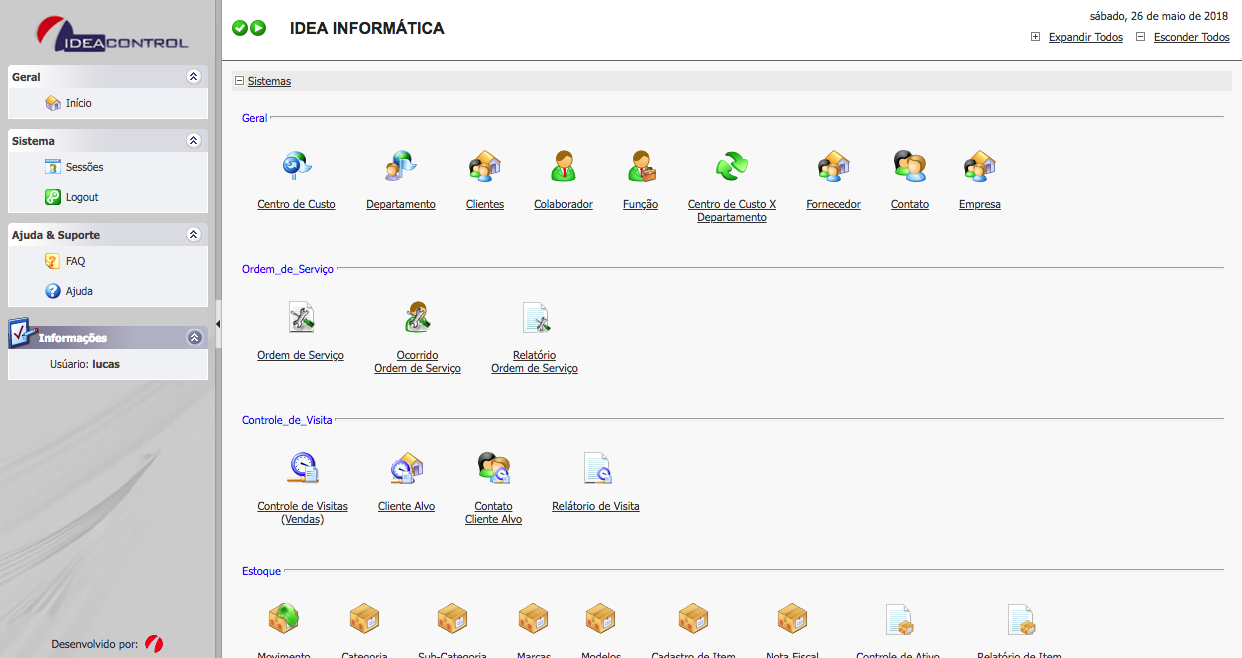This screenshot has height=658, width=1242.
Task: Open the Relátorio de Visita icon
Action: [596, 467]
